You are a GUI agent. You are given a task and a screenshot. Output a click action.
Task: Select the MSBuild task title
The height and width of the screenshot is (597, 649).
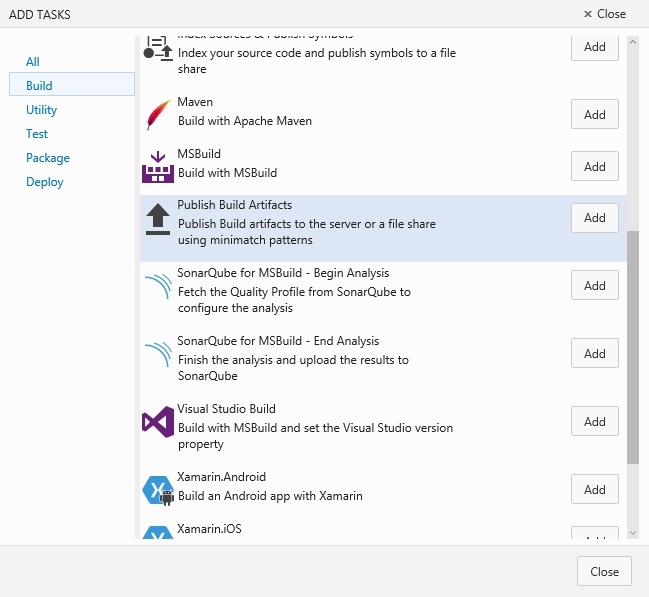click(199, 154)
